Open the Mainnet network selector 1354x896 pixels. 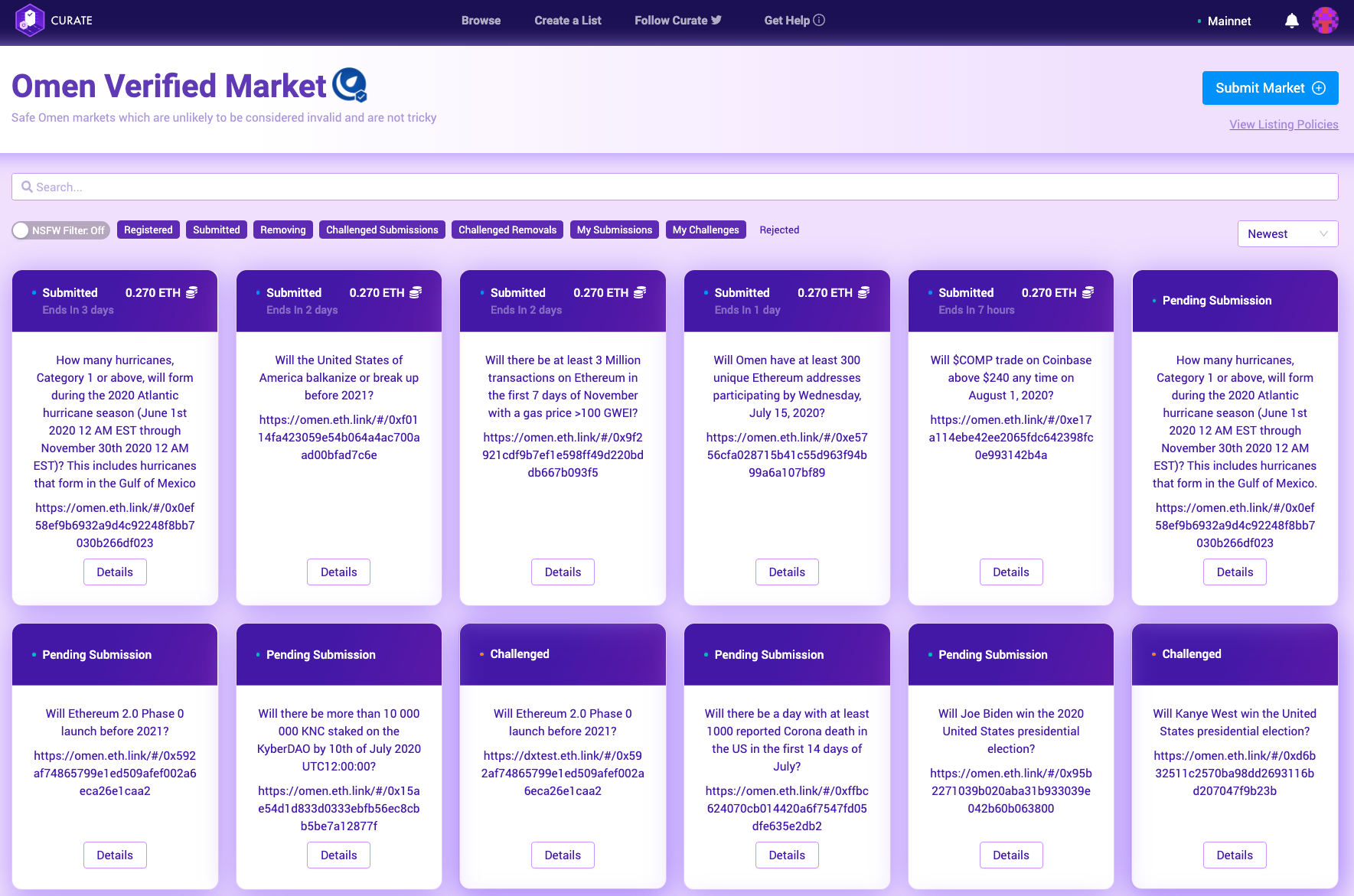[x=1225, y=21]
